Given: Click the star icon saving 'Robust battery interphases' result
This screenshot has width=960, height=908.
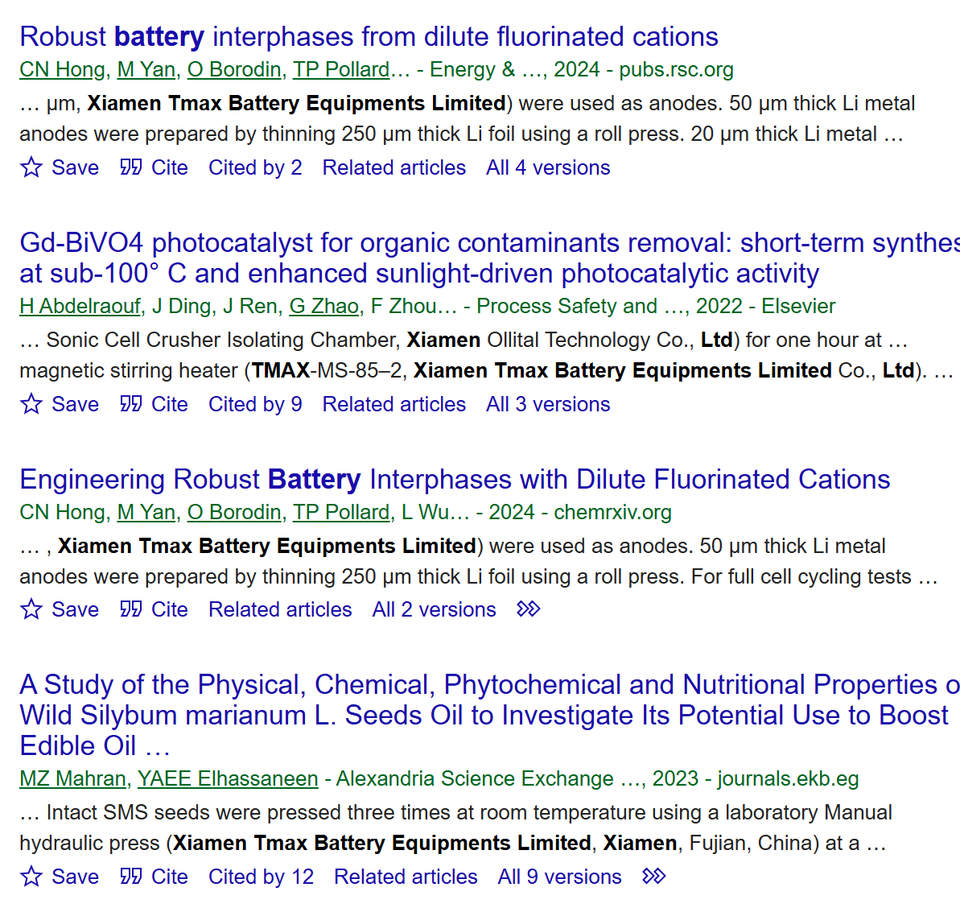Looking at the screenshot, I should click(32, 168).
